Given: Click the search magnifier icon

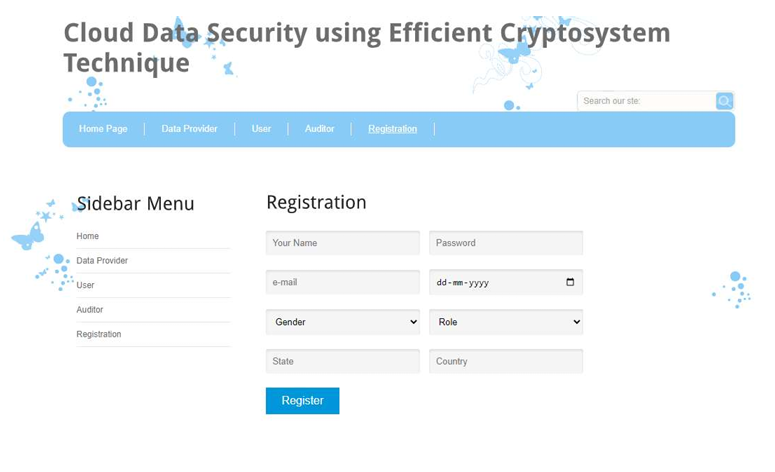Looking at the screenshot, I should click(724, 101).
